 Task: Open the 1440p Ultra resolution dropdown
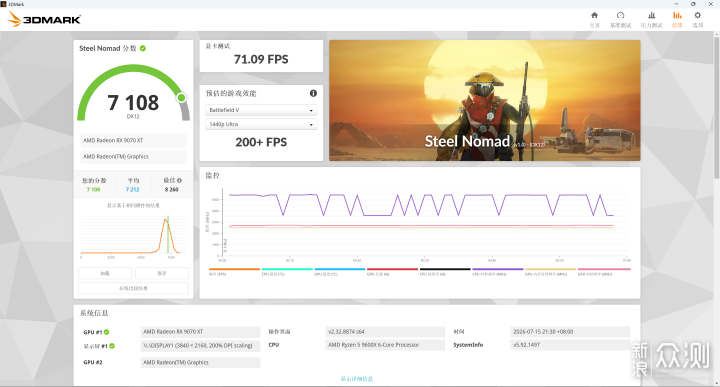tap(261, 124)
